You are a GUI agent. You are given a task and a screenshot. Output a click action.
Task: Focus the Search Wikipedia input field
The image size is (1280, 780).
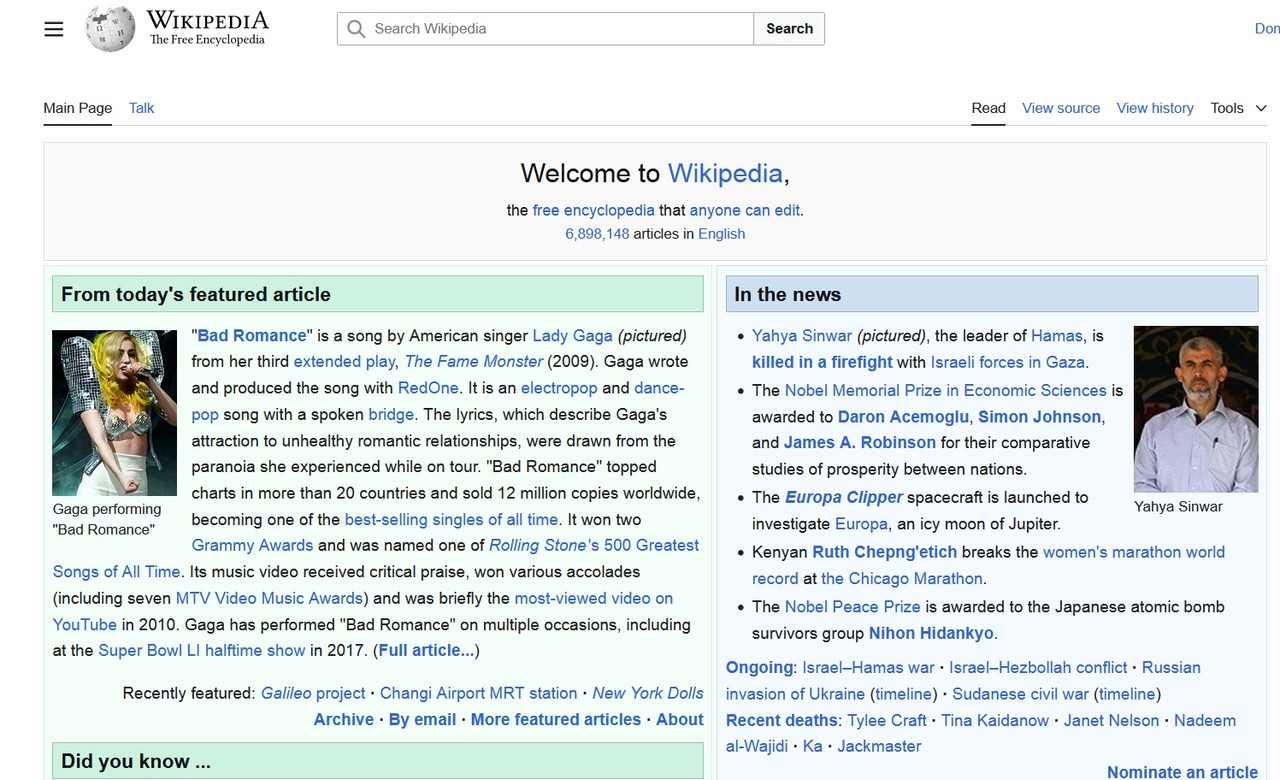coord(545,29)
